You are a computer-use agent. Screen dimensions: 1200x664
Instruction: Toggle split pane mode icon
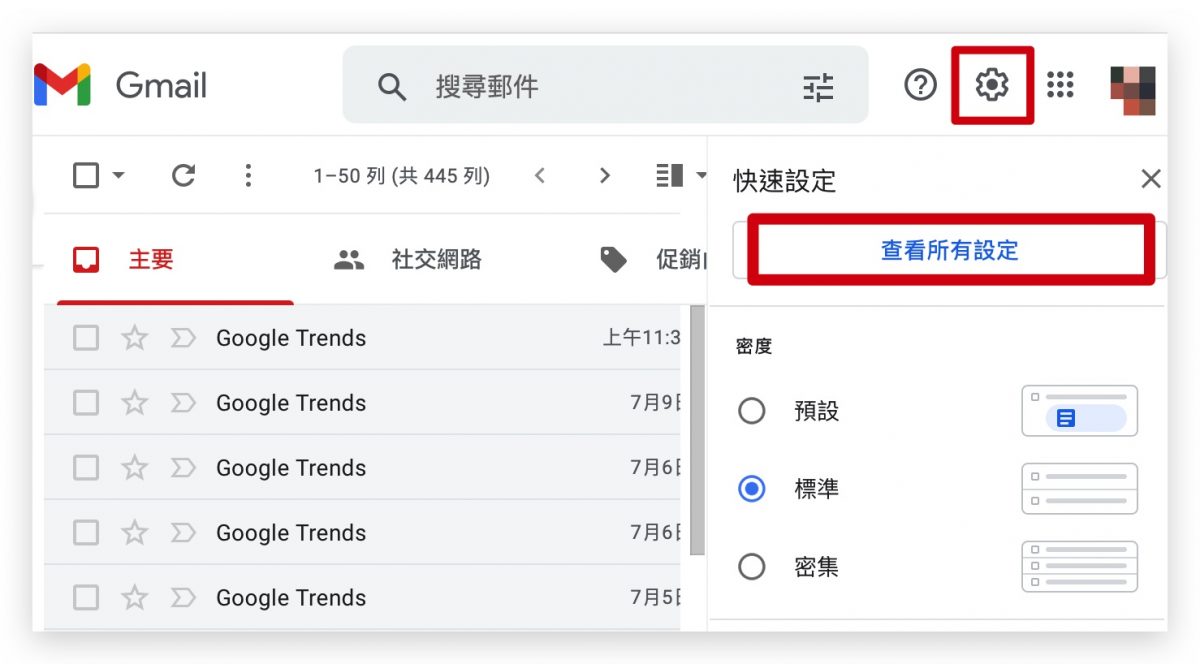click(x=669, y=176)
